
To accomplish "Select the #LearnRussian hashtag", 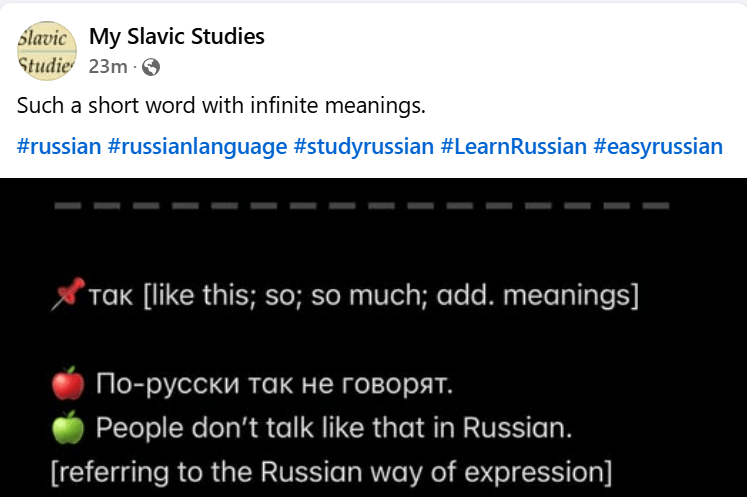I will point(513,146).
